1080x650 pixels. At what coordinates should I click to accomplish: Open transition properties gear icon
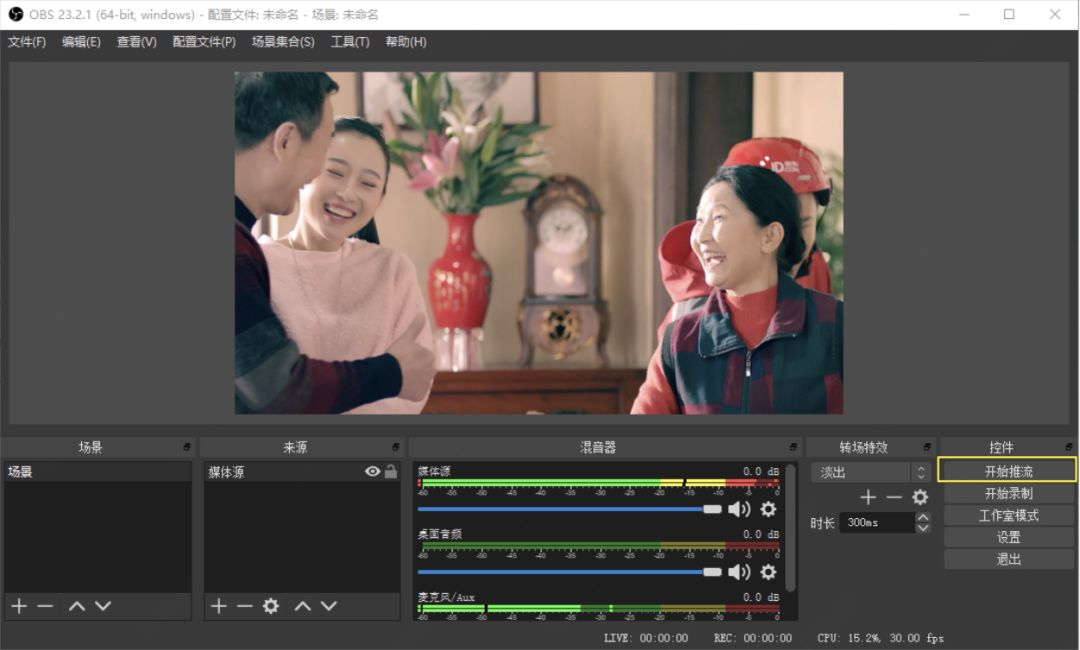point(920,497)
